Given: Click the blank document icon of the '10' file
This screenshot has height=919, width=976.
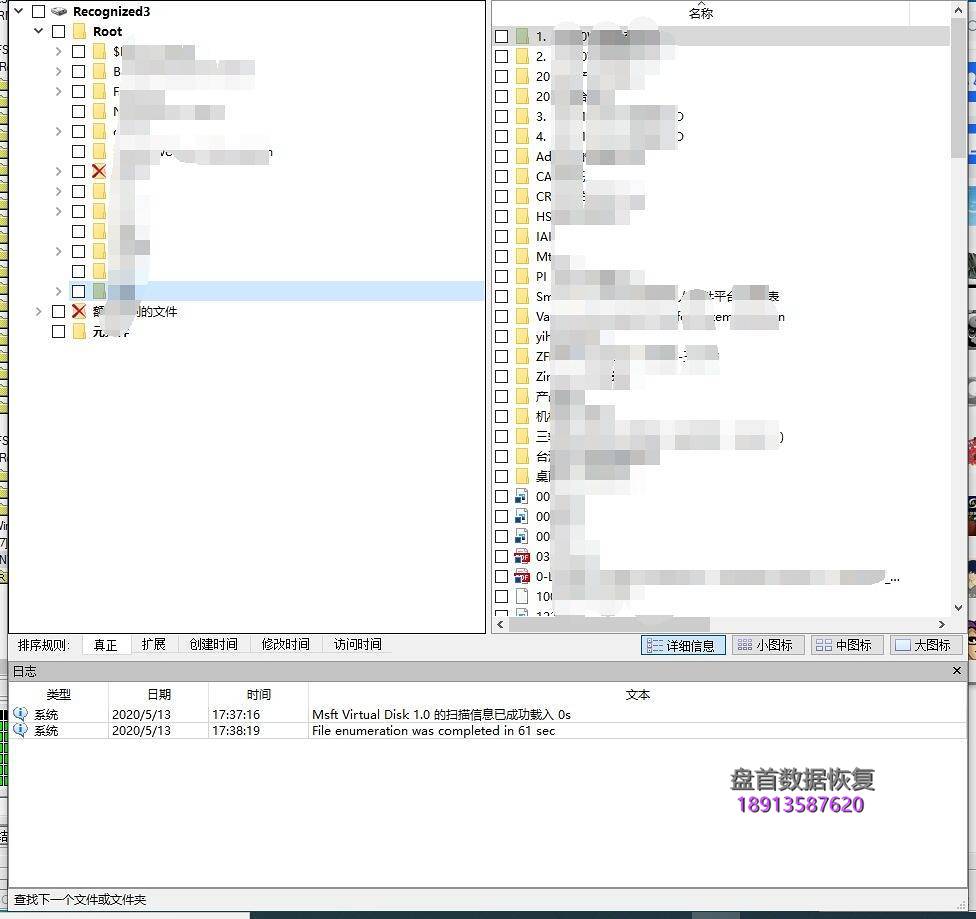Looking at the screenshot, I should coord(522,596).
